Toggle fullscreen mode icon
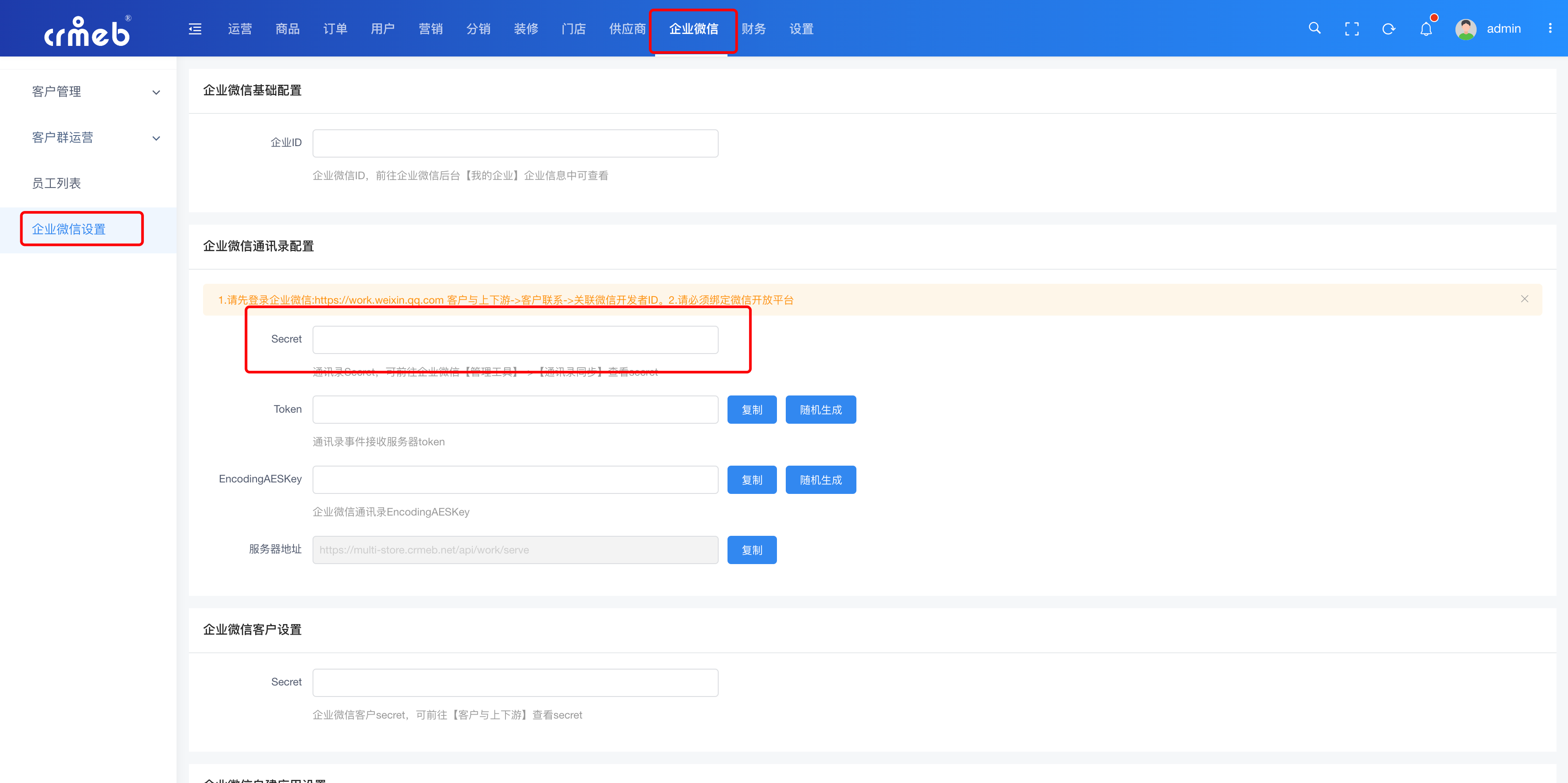 (1351, 29)
